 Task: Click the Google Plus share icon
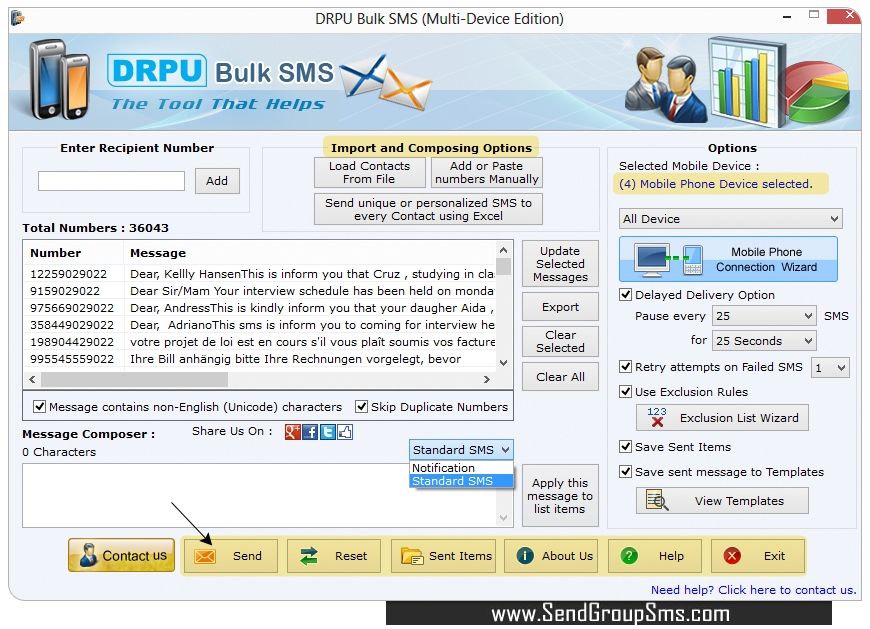pos(292,432)
